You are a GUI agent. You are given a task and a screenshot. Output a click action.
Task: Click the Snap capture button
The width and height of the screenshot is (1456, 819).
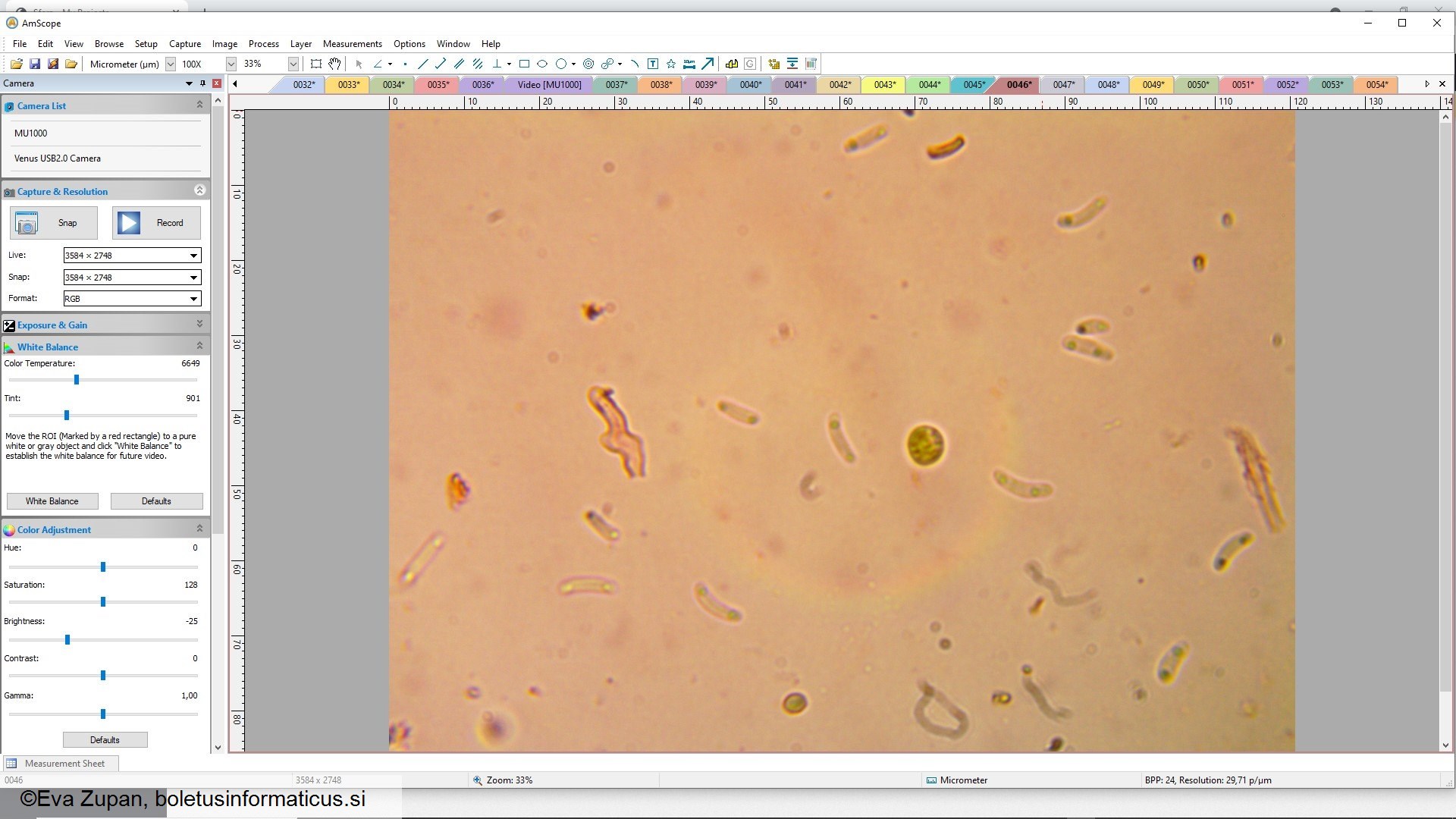pyautogui.click(x=54, y=223)
